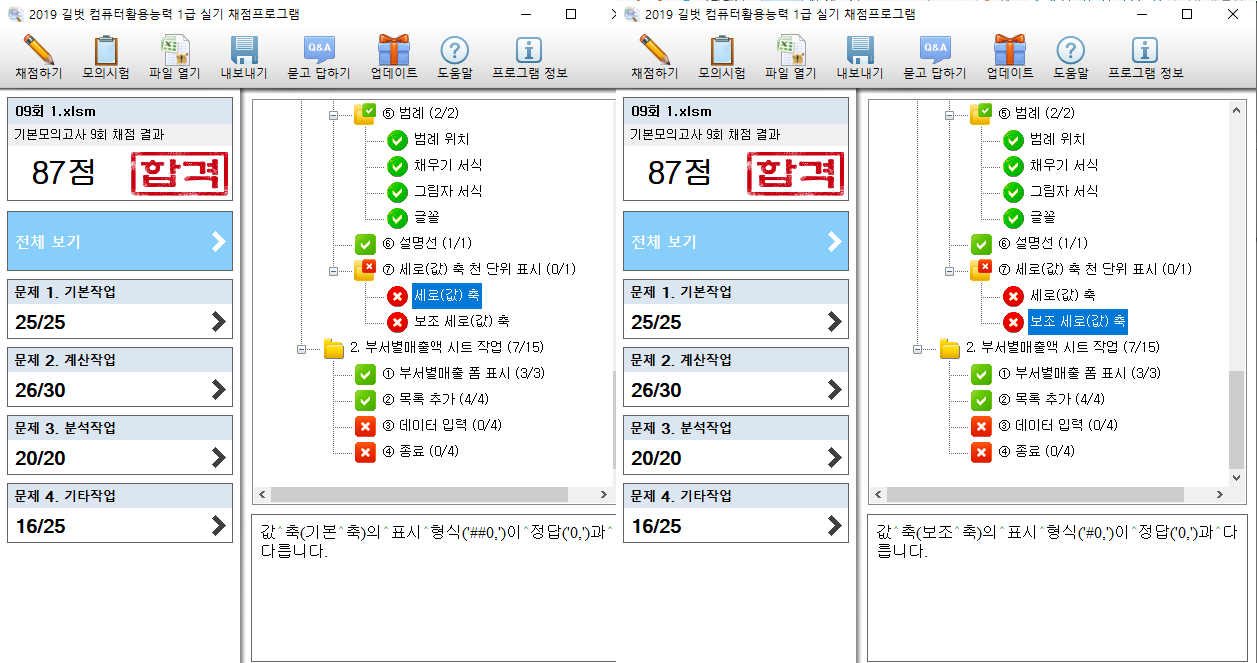This screenshot has height=663, width=1257.
Task: Click horizontal scrollbar right arrow in right window tree
Action: coord(1219,495)
